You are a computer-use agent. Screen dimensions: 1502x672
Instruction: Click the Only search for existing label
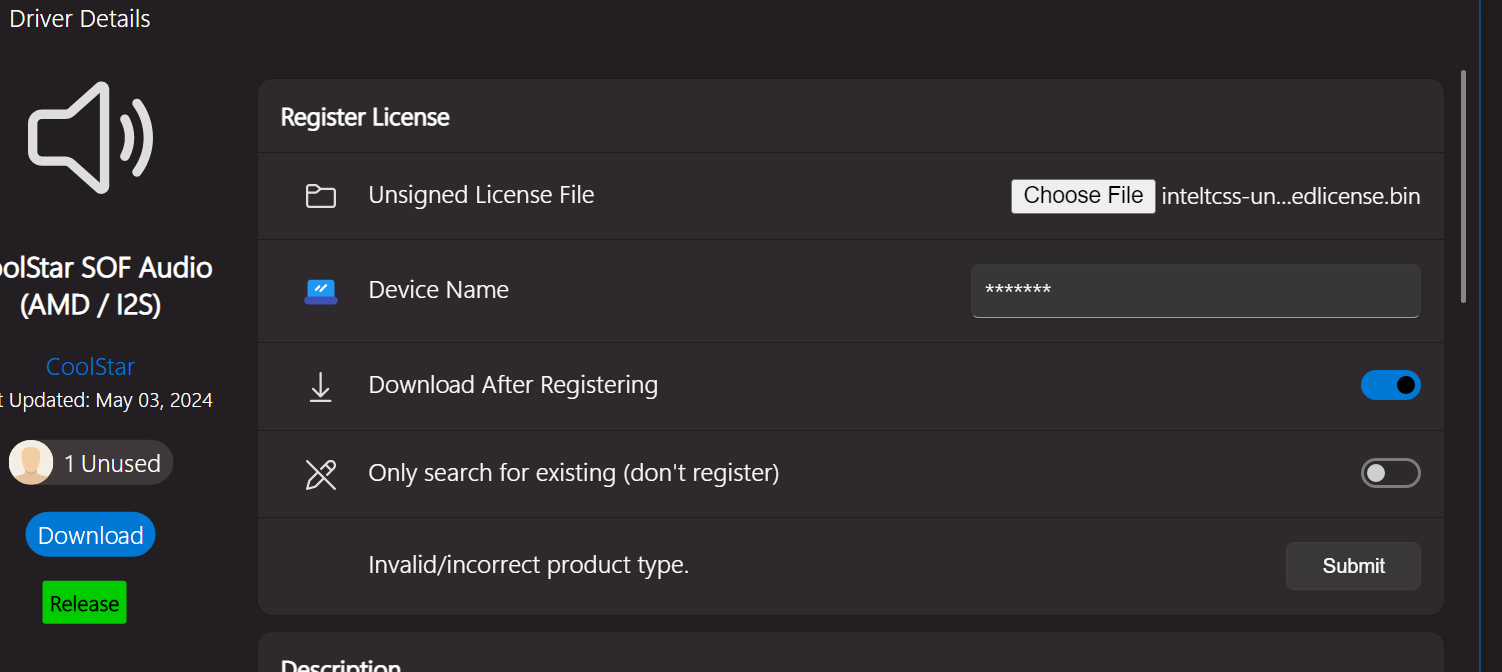[574, 473]
